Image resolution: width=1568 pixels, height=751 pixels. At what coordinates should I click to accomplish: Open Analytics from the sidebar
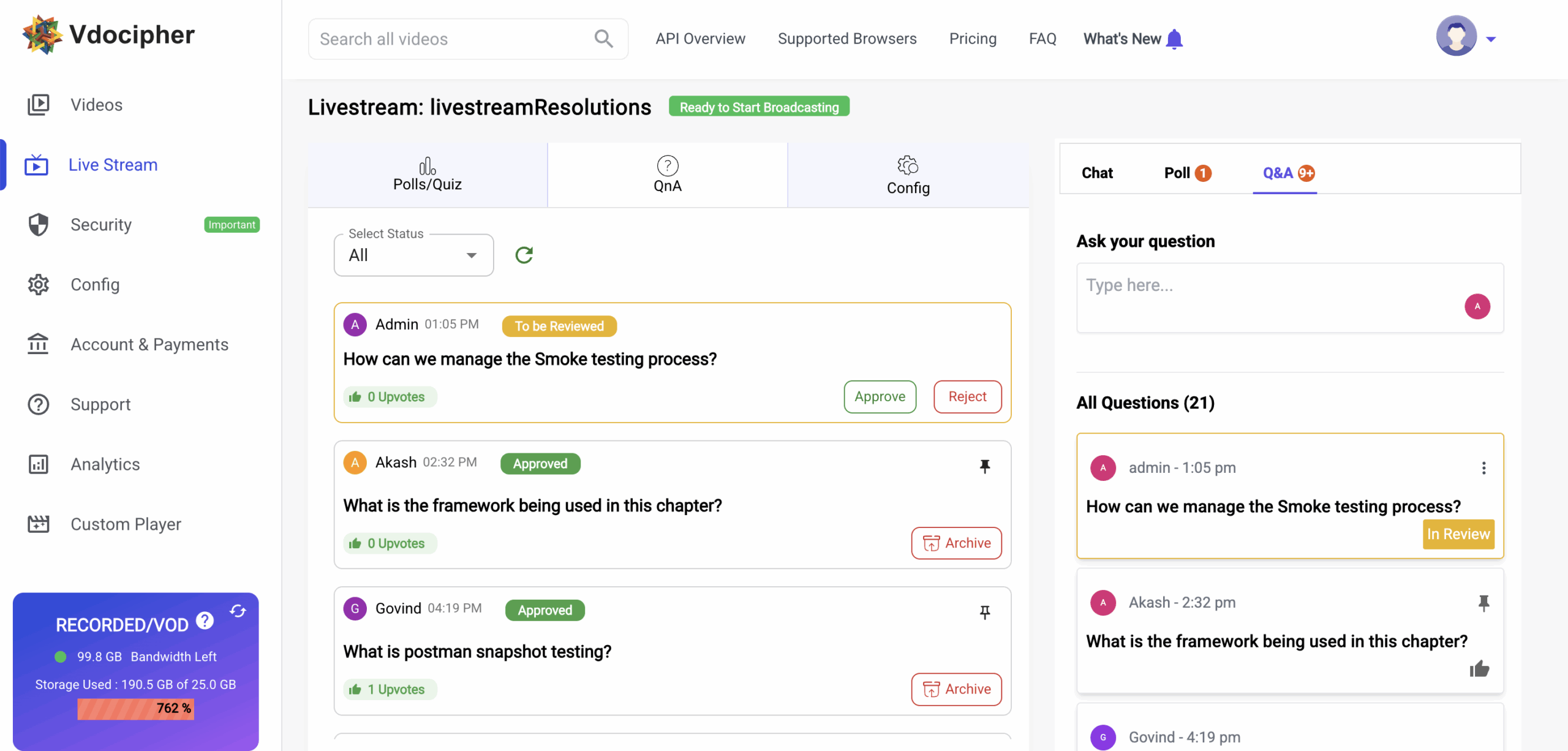point(105,464)
